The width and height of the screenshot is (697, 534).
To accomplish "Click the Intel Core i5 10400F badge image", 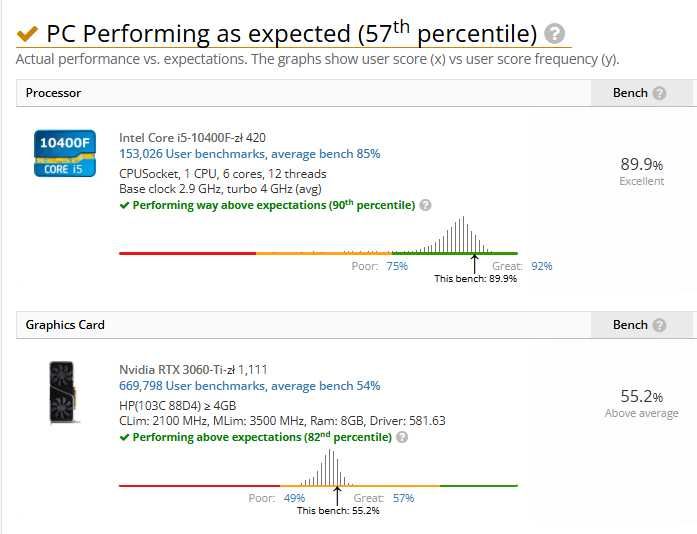I will click(64, 153).
